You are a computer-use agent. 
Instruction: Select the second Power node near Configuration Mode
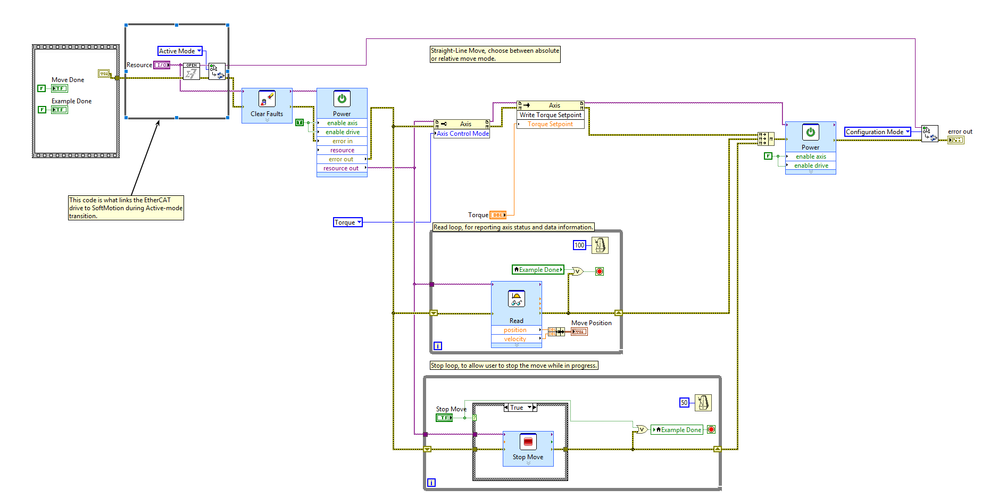coord(810,148)
